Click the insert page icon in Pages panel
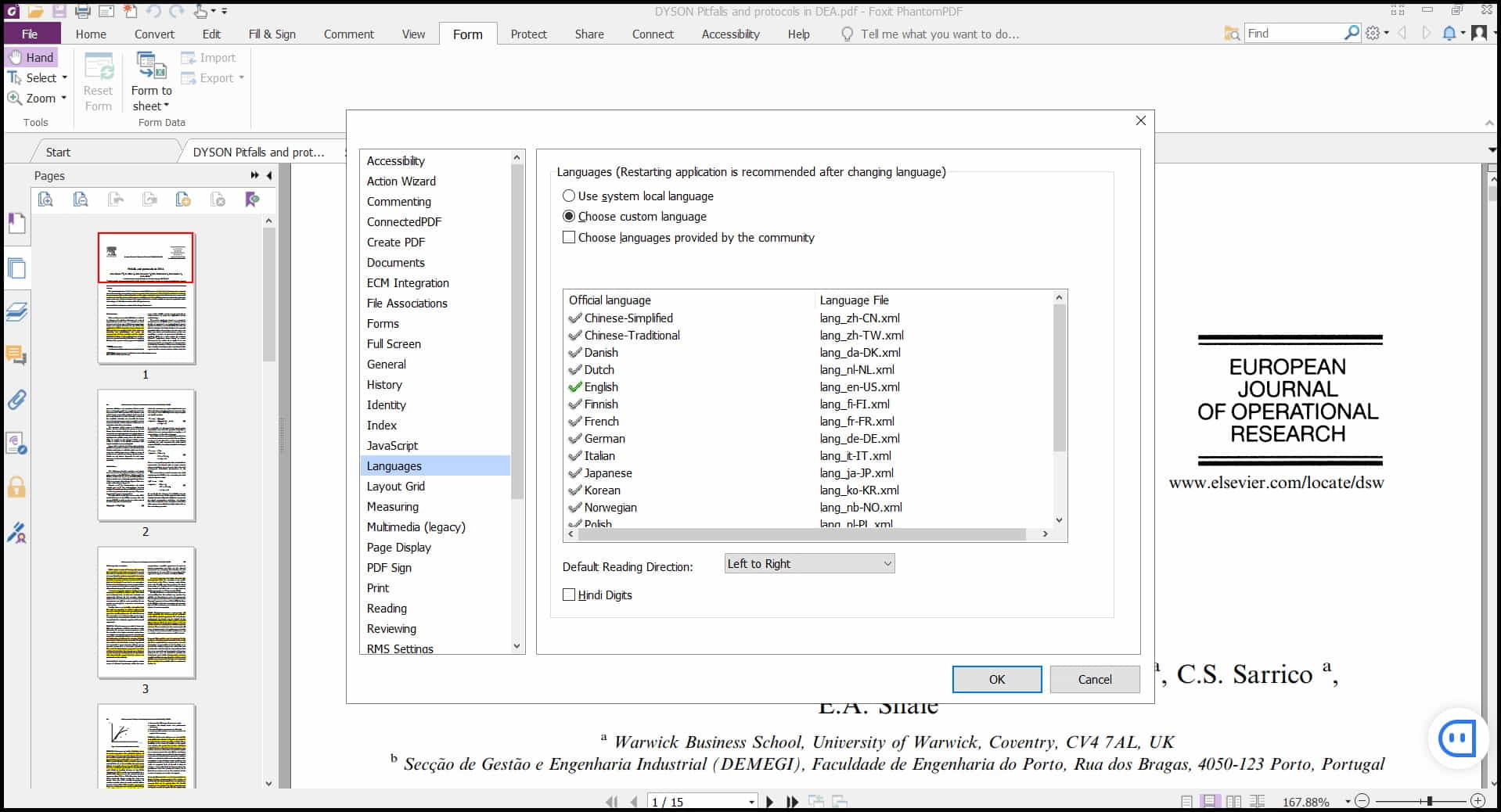 183,199
